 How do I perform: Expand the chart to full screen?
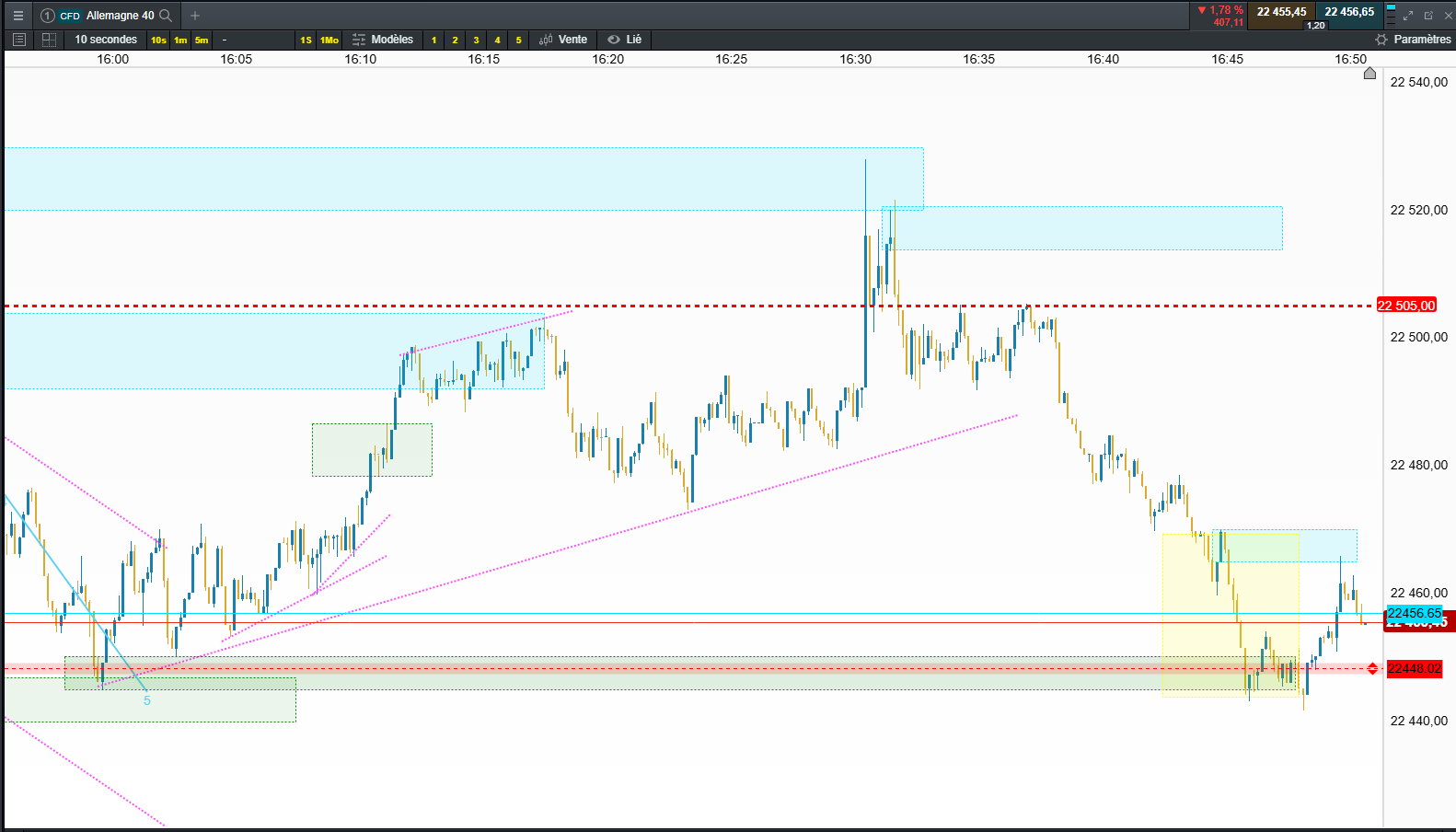(1408, 16)
